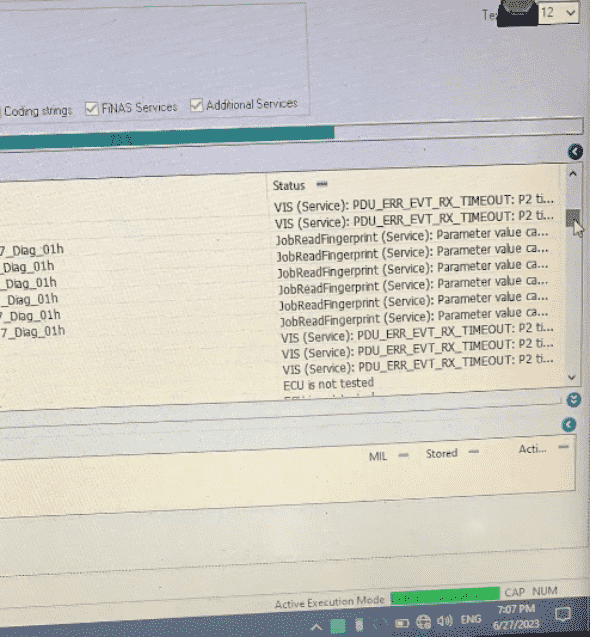This screenshot has width=590, height=637.
Task: Click the status list scroll-down arrow
Action: [572, 377]
